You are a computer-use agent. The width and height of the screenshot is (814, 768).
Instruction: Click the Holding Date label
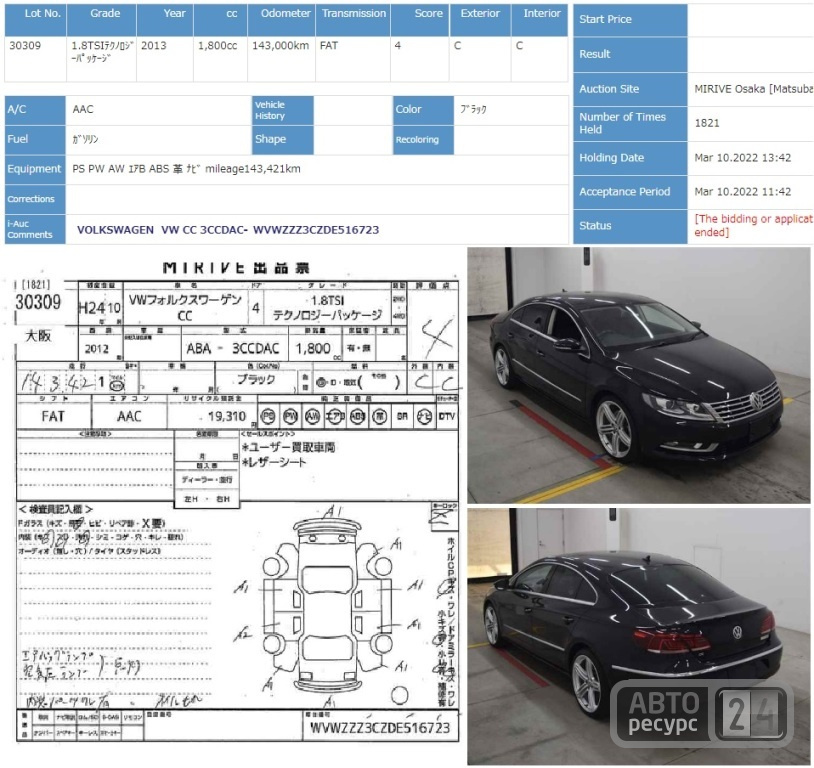point(630,158)
